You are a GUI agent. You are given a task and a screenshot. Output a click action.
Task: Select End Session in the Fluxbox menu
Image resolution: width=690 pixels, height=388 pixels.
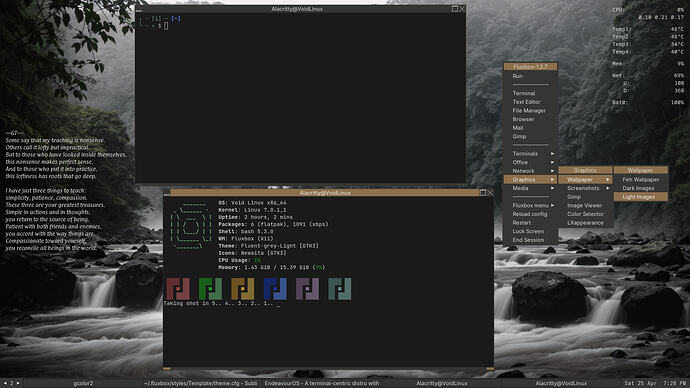click(x=530, y=240)
